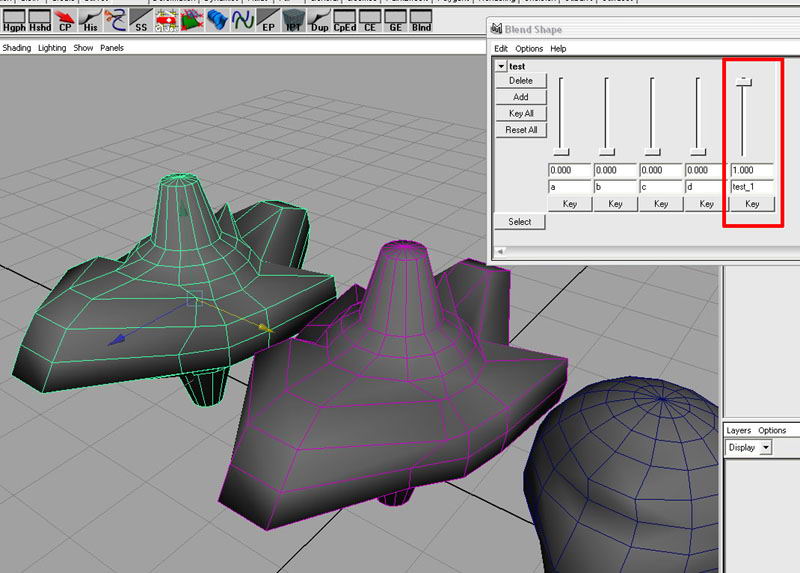Click the Key button under target b
800x573 pixels.
(615, 204)
